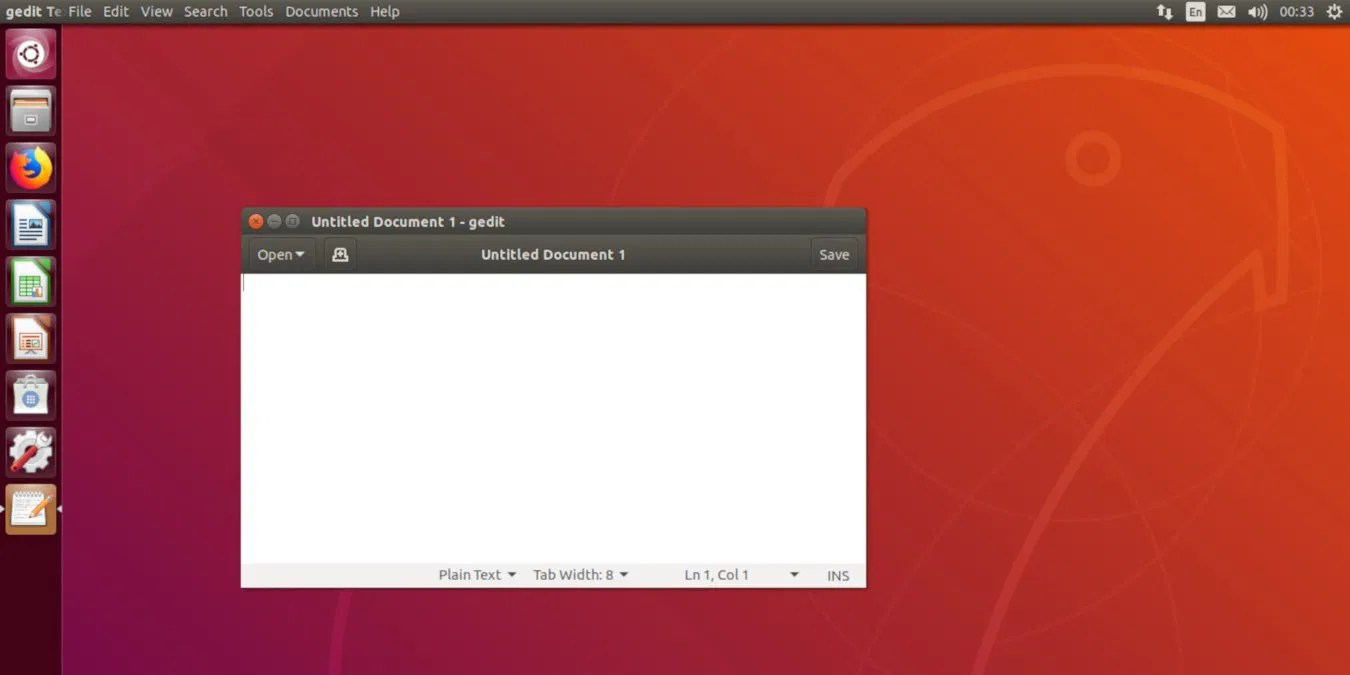Image resolution: width=1350 pixels, height=675 pixels.
Task: Open the Documents menu
Action: (x=321, y=11)
